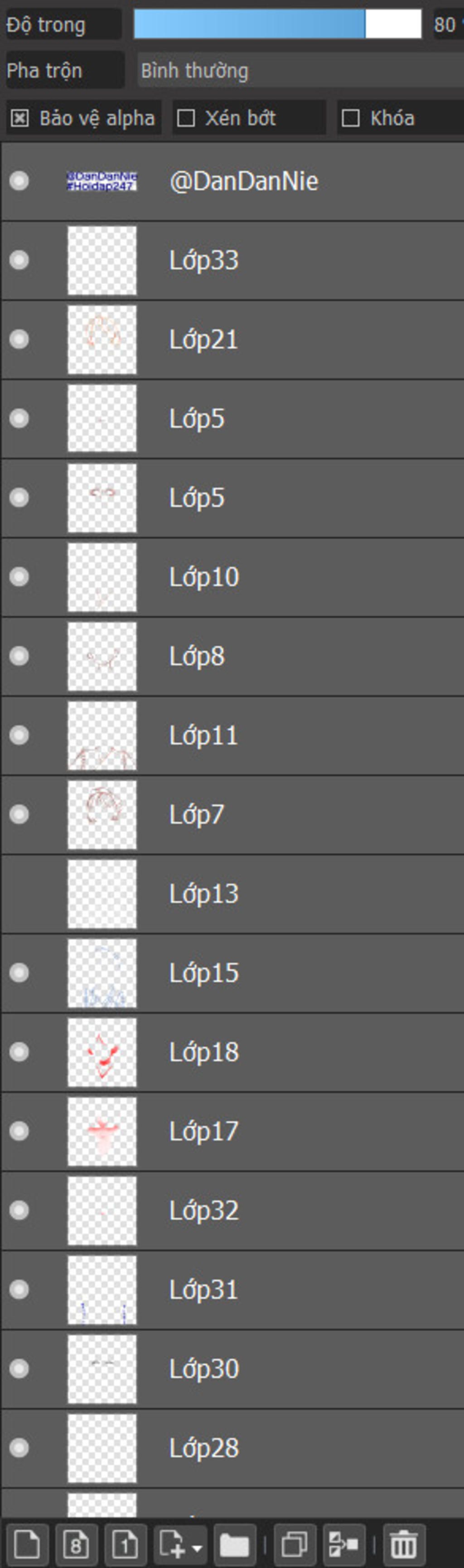464x1568 pixels.
Task: Enable the Khóa checkbox
Action: [x=351, y=118]
